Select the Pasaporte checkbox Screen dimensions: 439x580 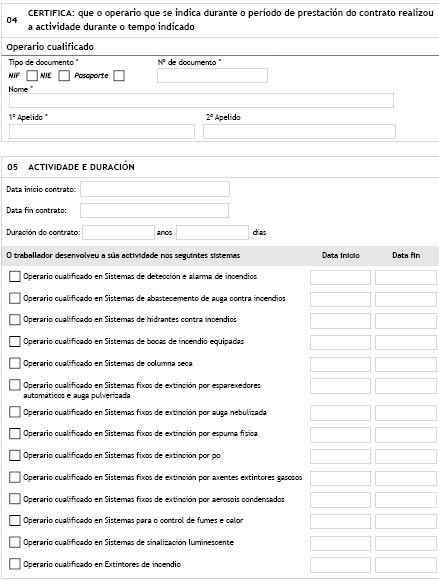point(119,76)
